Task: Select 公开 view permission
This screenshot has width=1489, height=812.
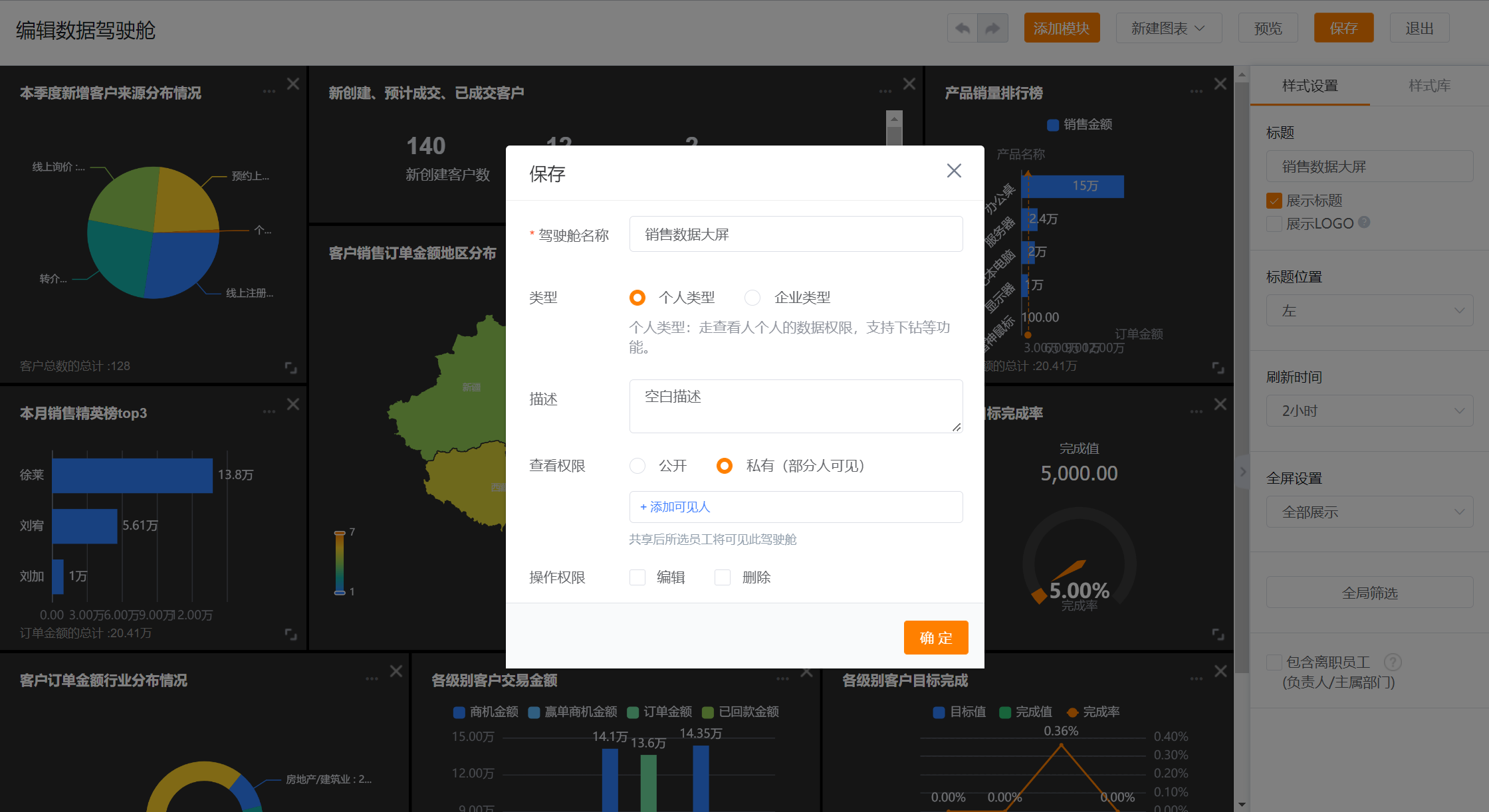Action: pyautogui.click(x=637, y=466)
